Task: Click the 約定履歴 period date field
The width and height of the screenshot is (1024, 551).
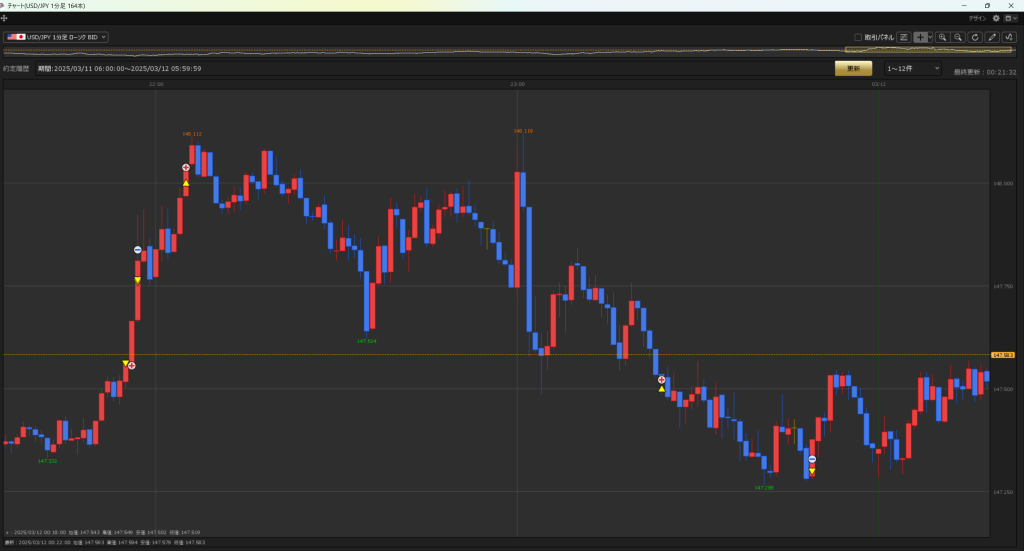Action: (x=120, y=69)
